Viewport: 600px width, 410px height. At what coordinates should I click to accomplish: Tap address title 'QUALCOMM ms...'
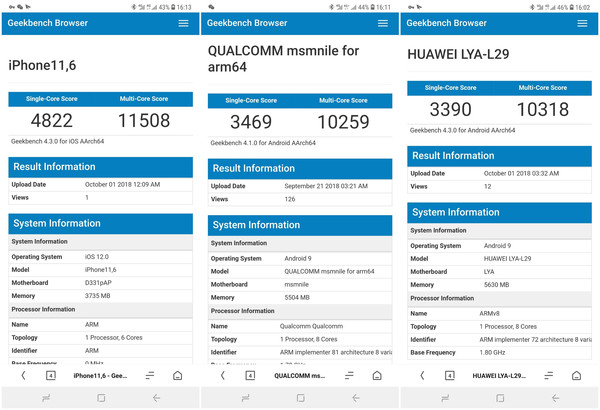point(299,376)
